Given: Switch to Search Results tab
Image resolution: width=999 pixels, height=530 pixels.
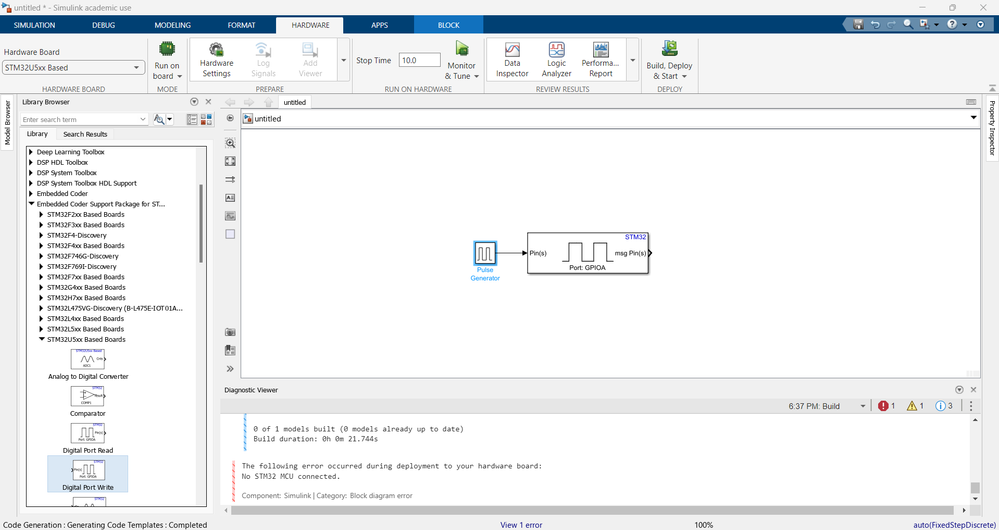Looking at the screenshot, I should pyautogui.click(x=85, y=134).
